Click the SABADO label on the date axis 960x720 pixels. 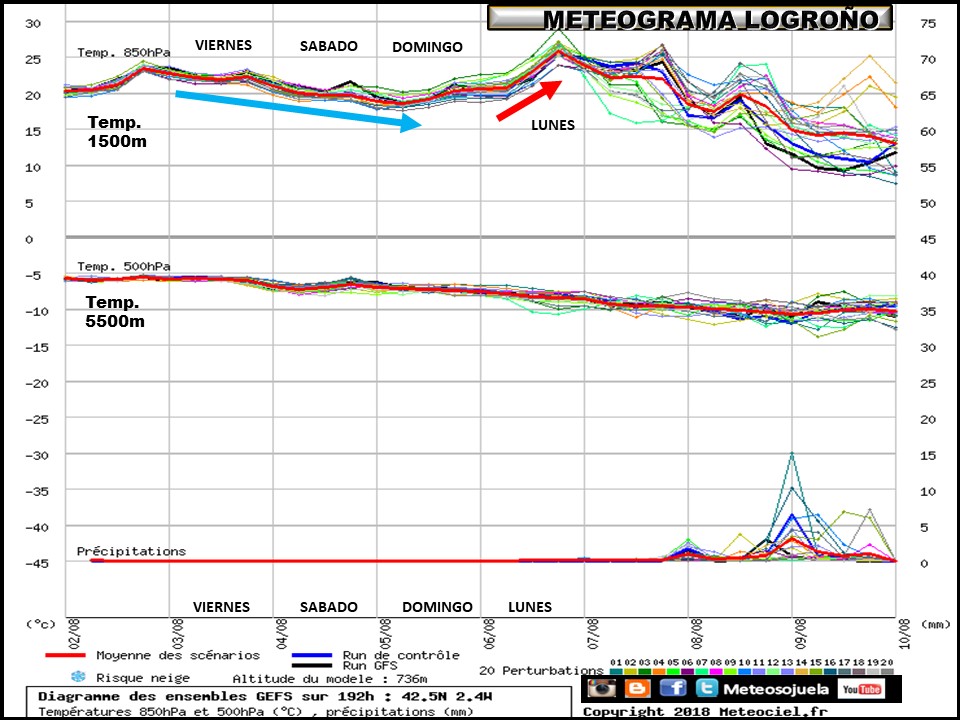pos(329,607)
